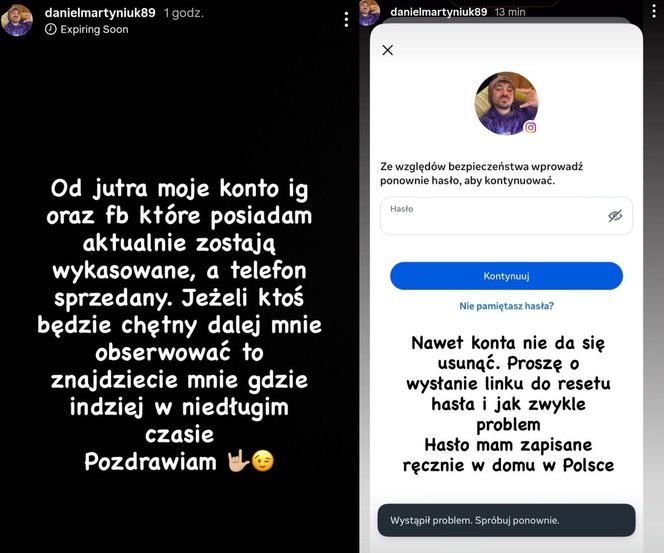This screenshot has height=553, width=664.
Task: Click the Expiring Soon label
Action: pos(94,29)
